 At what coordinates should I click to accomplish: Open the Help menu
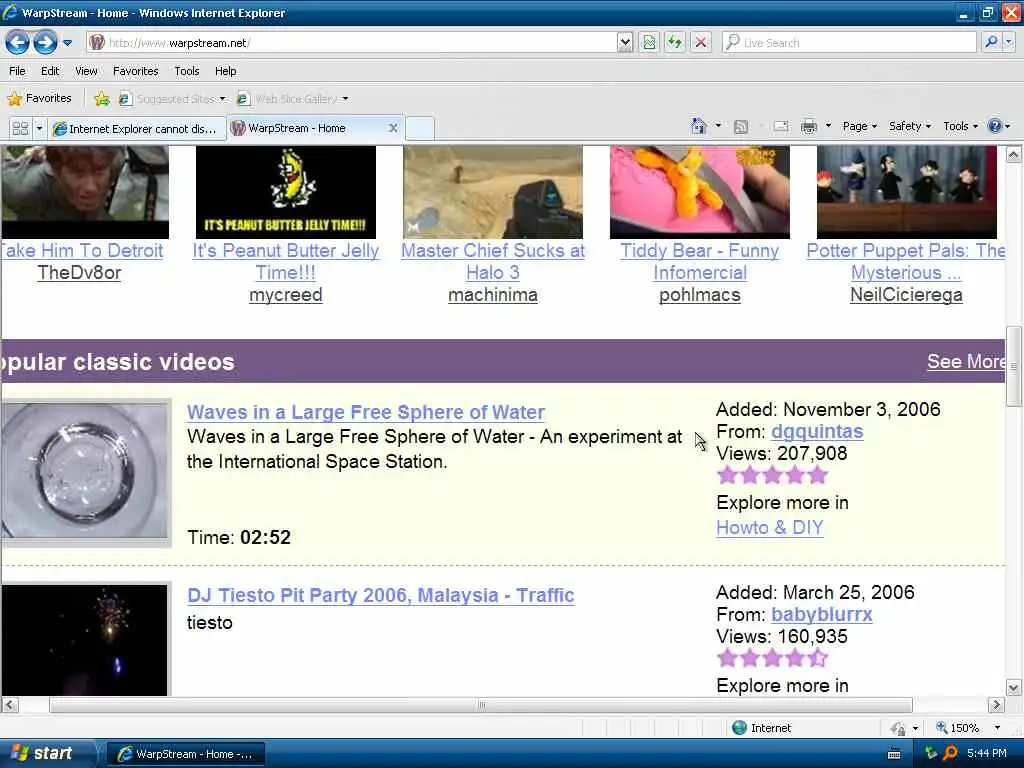225,71
